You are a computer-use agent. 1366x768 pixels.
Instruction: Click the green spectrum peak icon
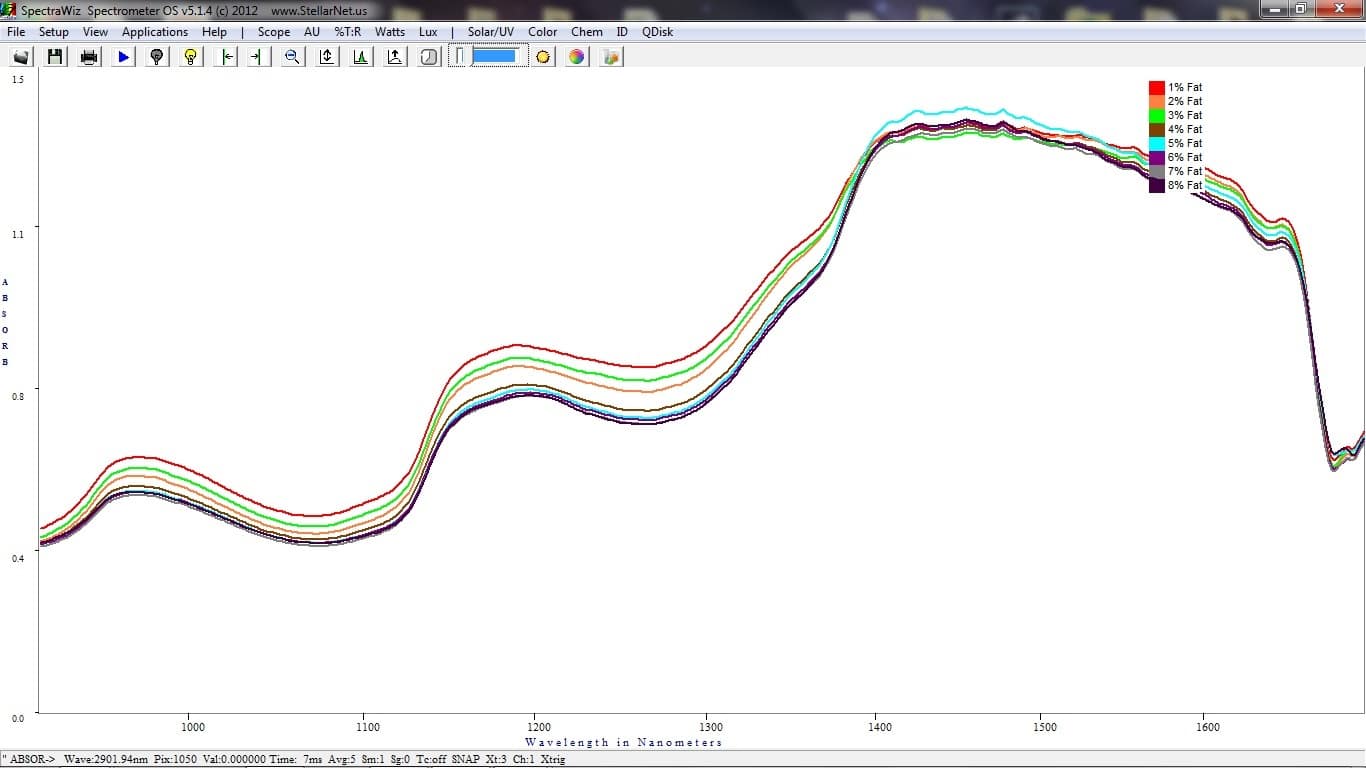(360, 57)
